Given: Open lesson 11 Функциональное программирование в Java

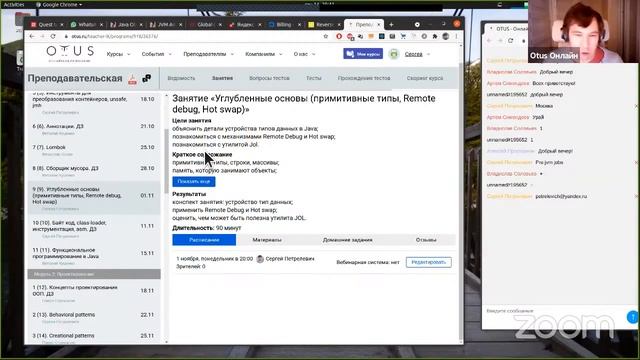Looking at the screenshot, I should click(94, 256).
